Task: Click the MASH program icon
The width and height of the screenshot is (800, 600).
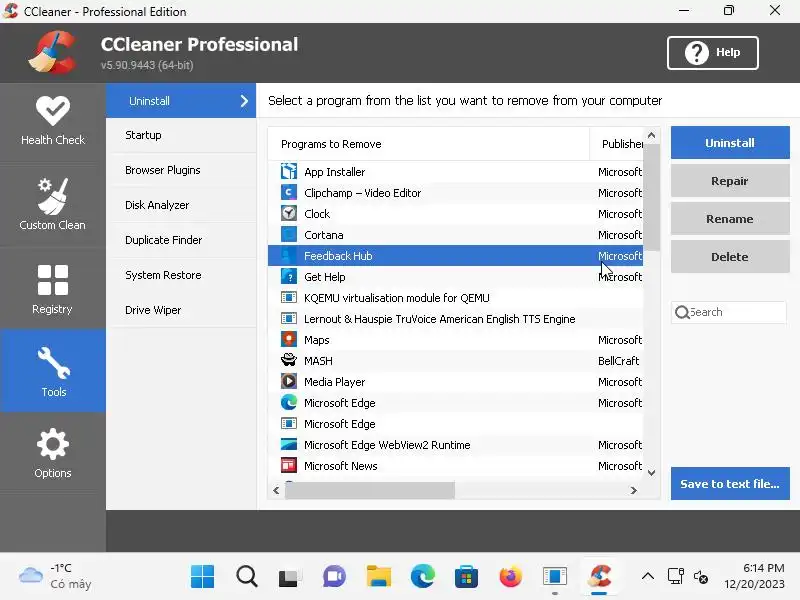Action: coord(289,360)
